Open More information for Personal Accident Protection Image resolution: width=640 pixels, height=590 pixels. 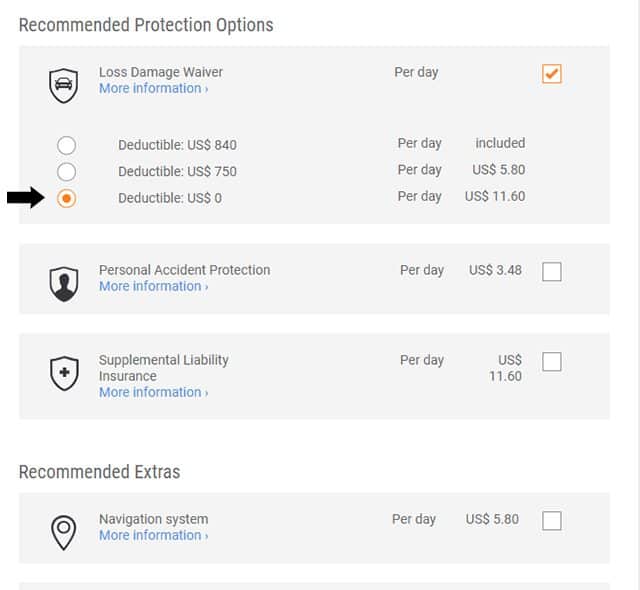pyautogui.click(x=153, y=286)
